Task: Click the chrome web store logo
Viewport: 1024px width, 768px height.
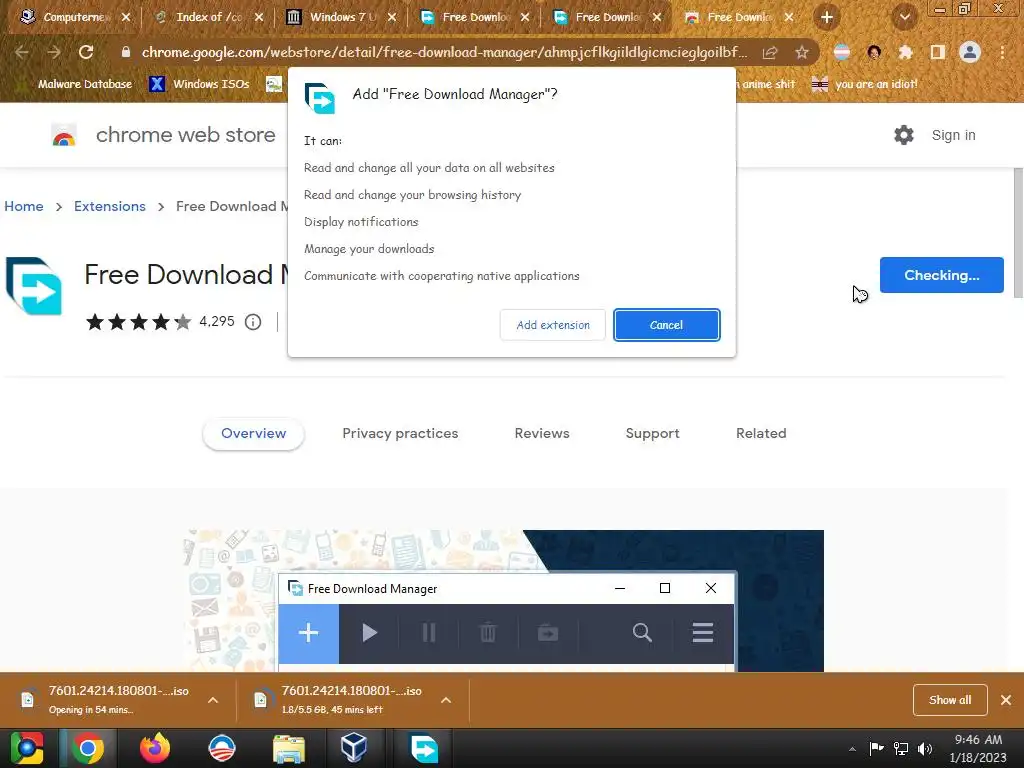Action: [163, 135]
